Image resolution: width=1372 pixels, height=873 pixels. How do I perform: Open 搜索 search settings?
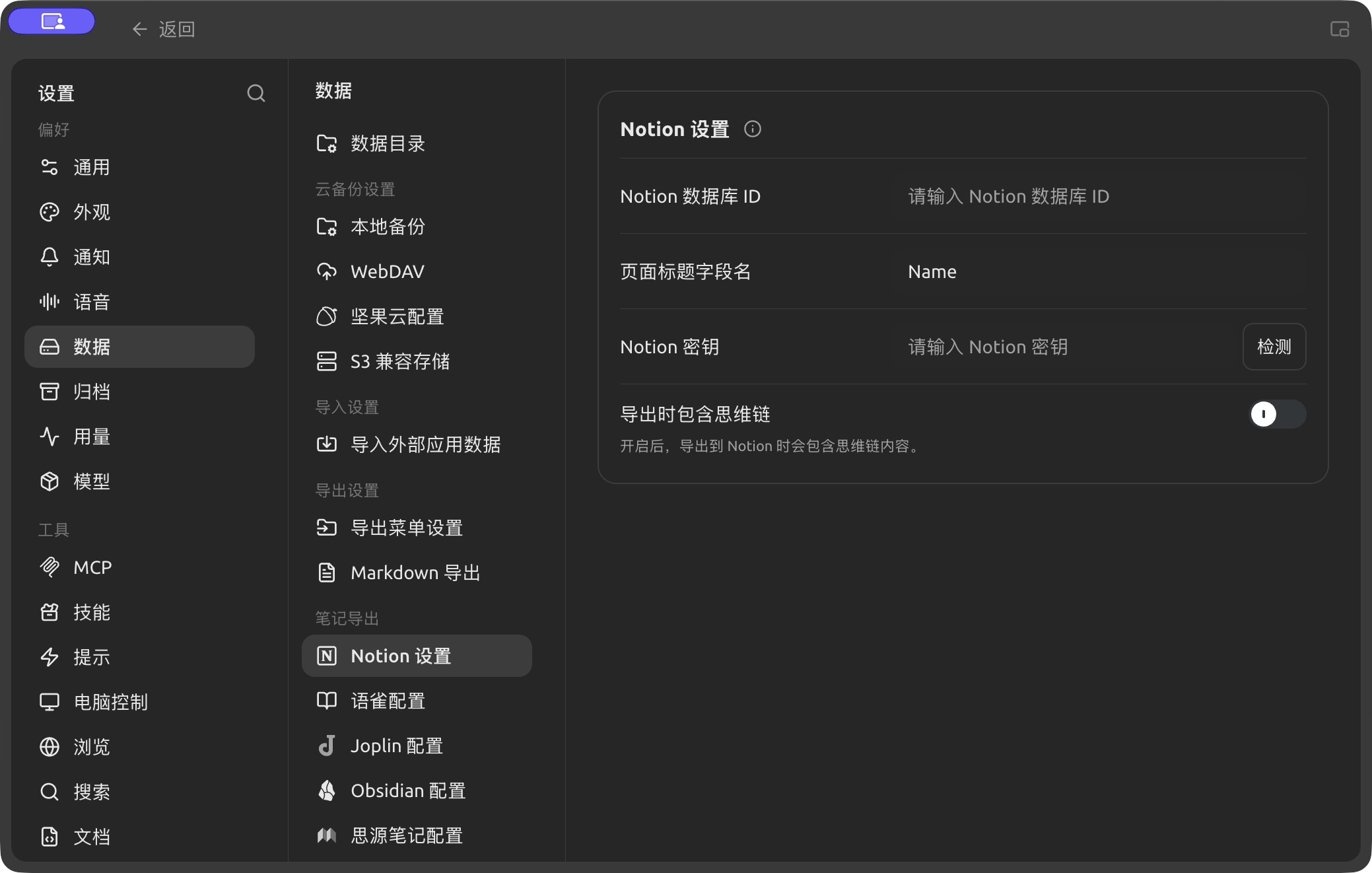(139, 792)
